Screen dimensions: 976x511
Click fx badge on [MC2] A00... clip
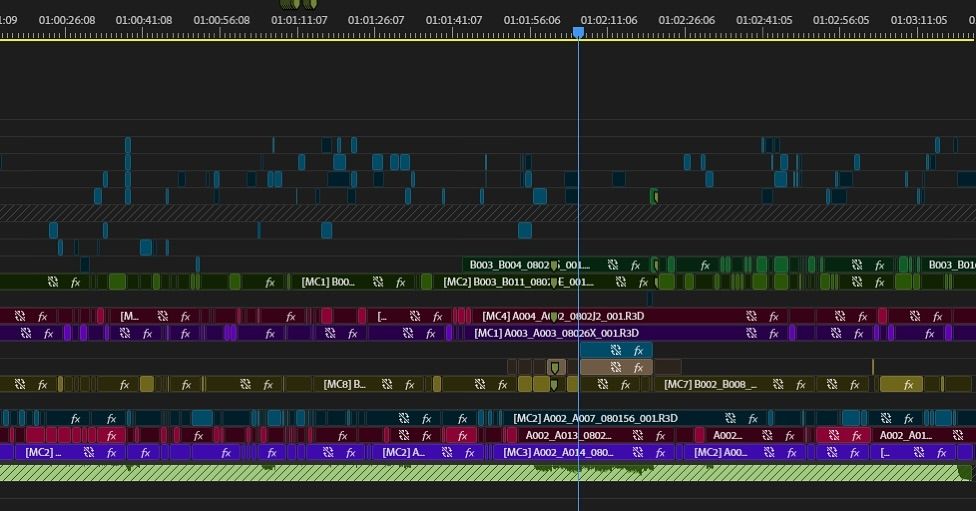click(x=792, y=453)
